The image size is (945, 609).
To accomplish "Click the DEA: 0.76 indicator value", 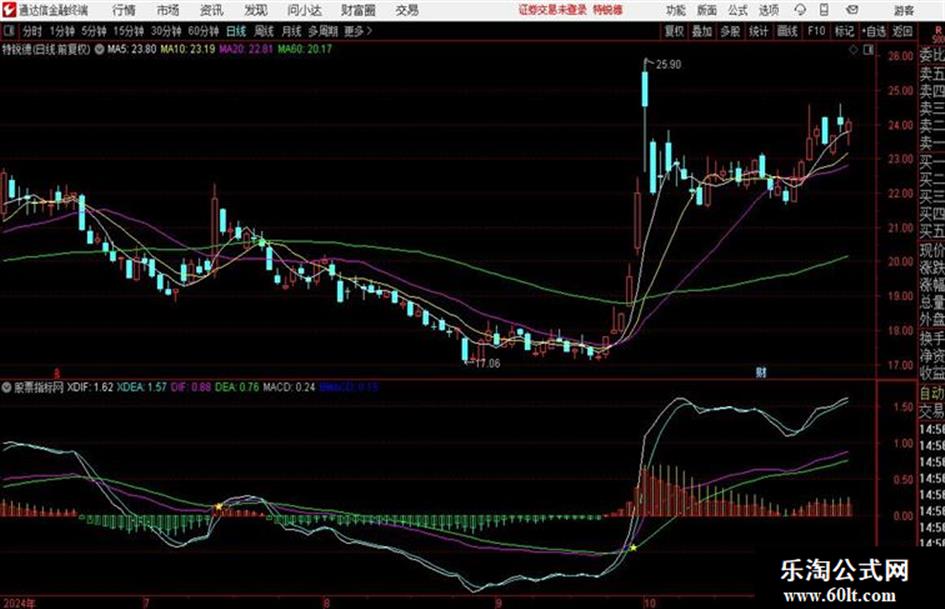I will click(237, 387).
